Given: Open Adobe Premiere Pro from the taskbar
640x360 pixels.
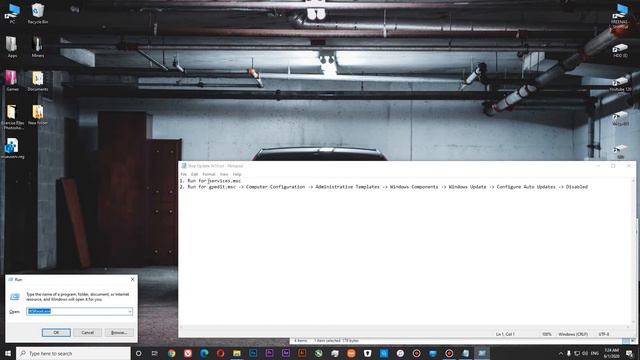Looking at the screenshot, I should [269, 353].
